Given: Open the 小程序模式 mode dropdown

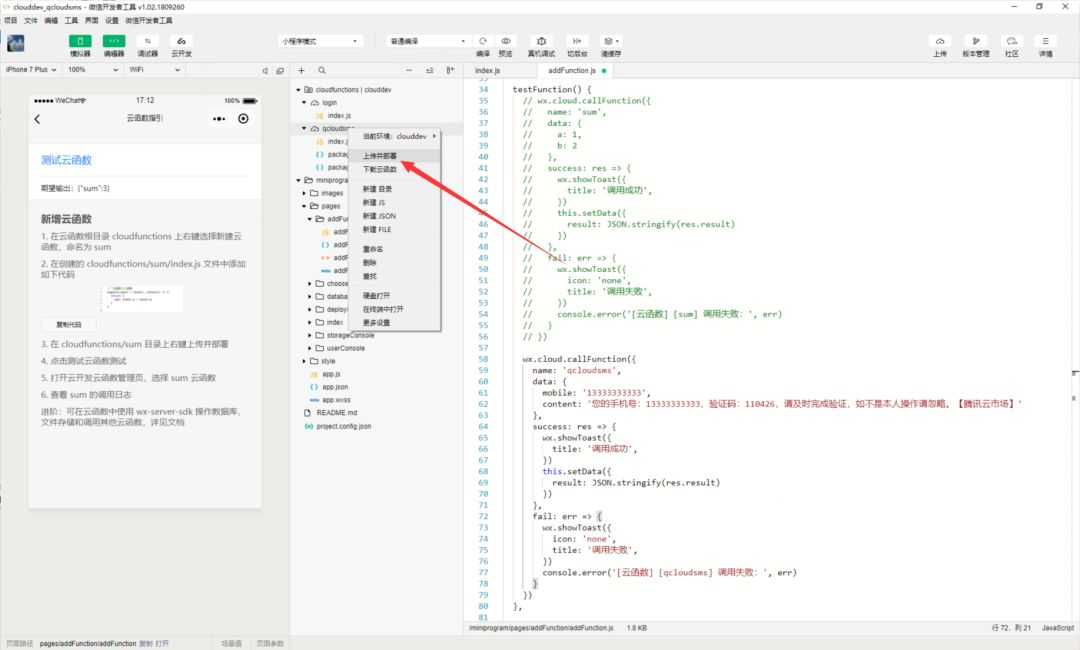Looking at the screenshot, I should 320,41.
